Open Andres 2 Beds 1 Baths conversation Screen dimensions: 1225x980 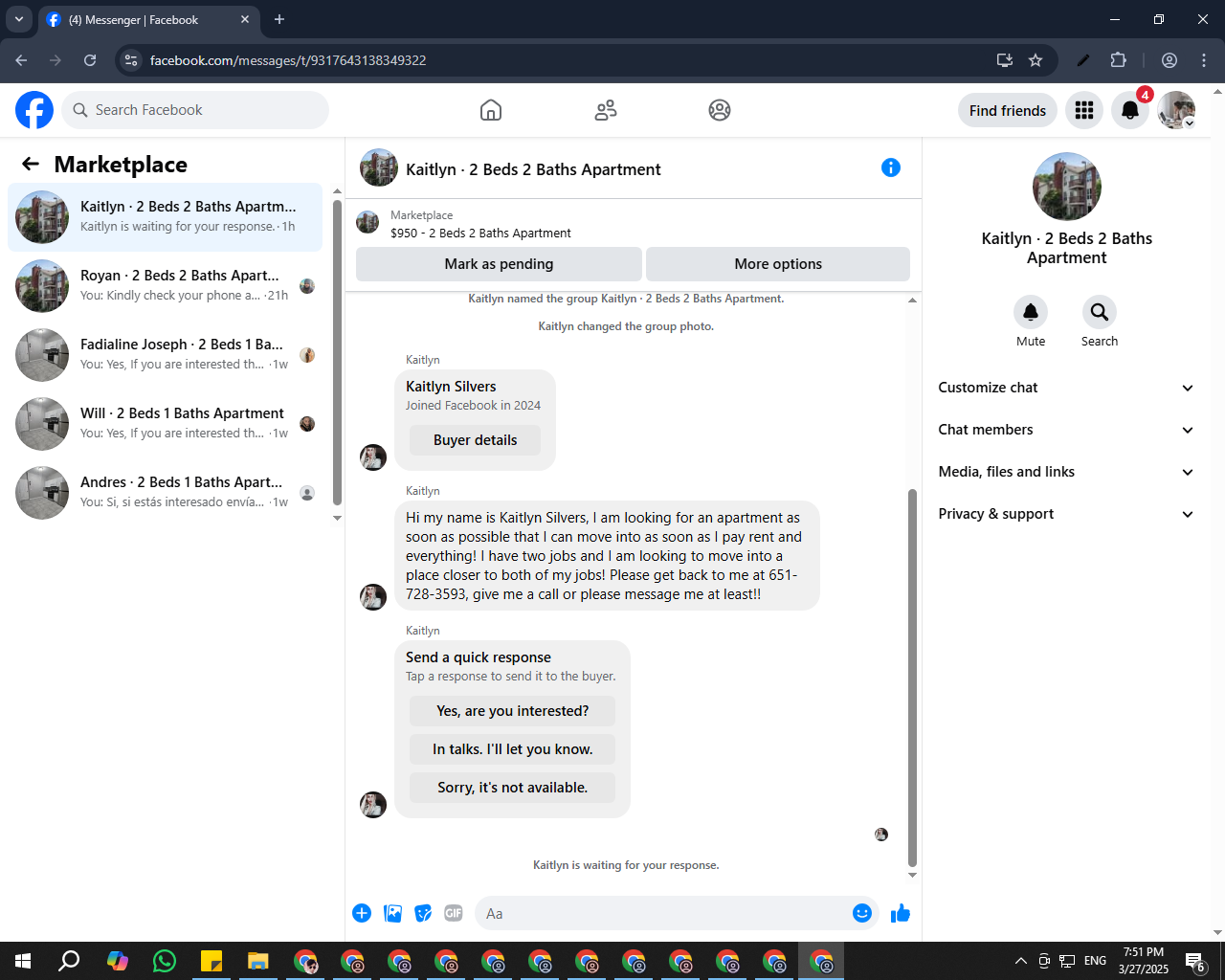pyautogui.click(x=165, y=493)
